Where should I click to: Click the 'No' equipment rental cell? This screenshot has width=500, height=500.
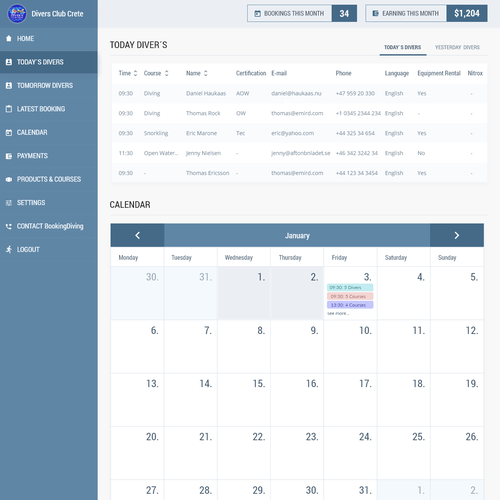point(421,153)
